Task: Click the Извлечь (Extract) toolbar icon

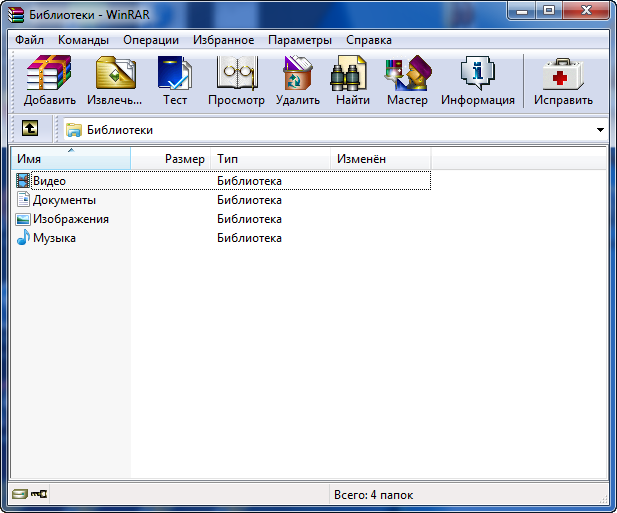Action: 115,80
